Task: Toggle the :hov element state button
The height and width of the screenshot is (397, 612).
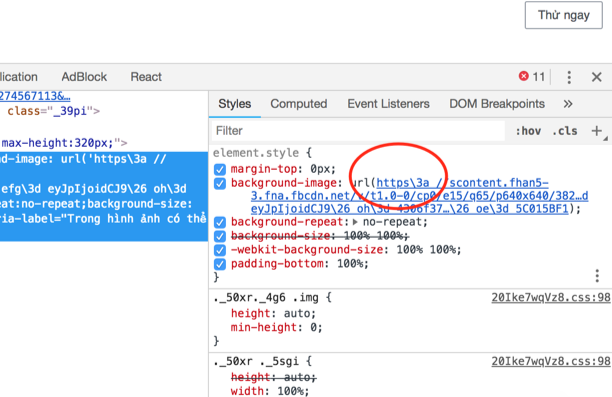Action: tap(528, 131)
